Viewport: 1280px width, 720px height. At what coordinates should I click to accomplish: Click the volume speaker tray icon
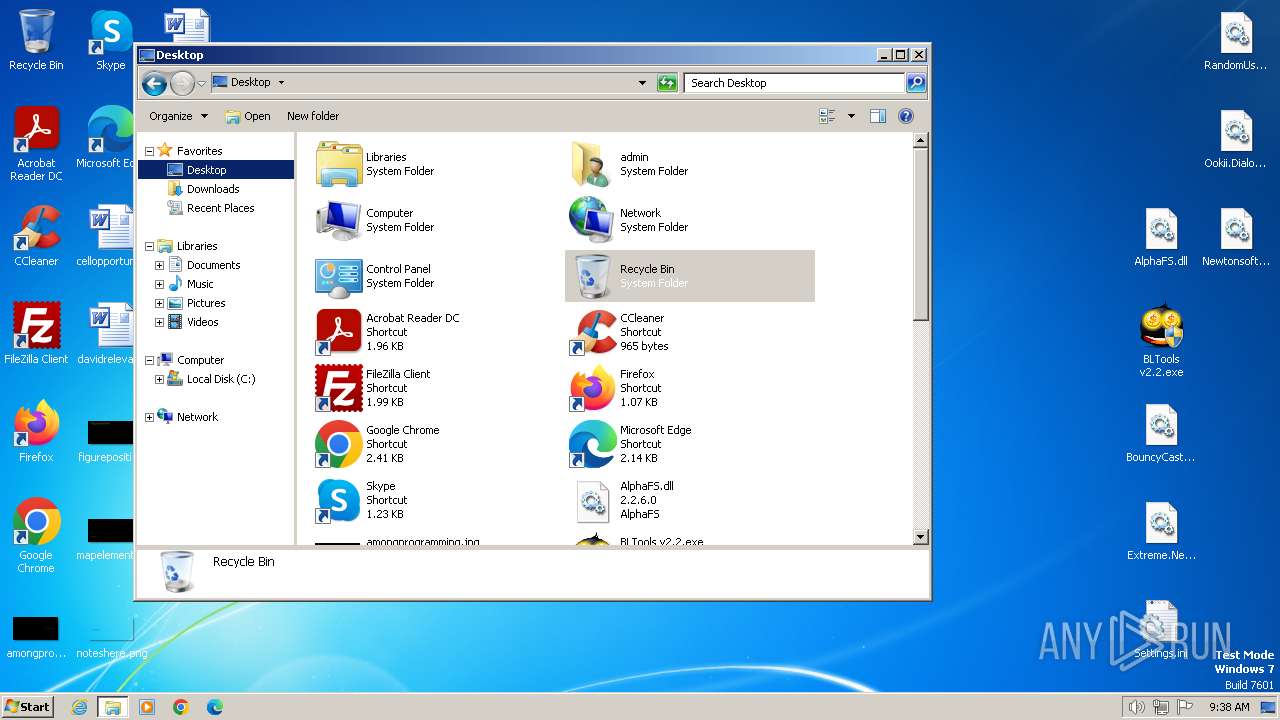(1136, 707)
